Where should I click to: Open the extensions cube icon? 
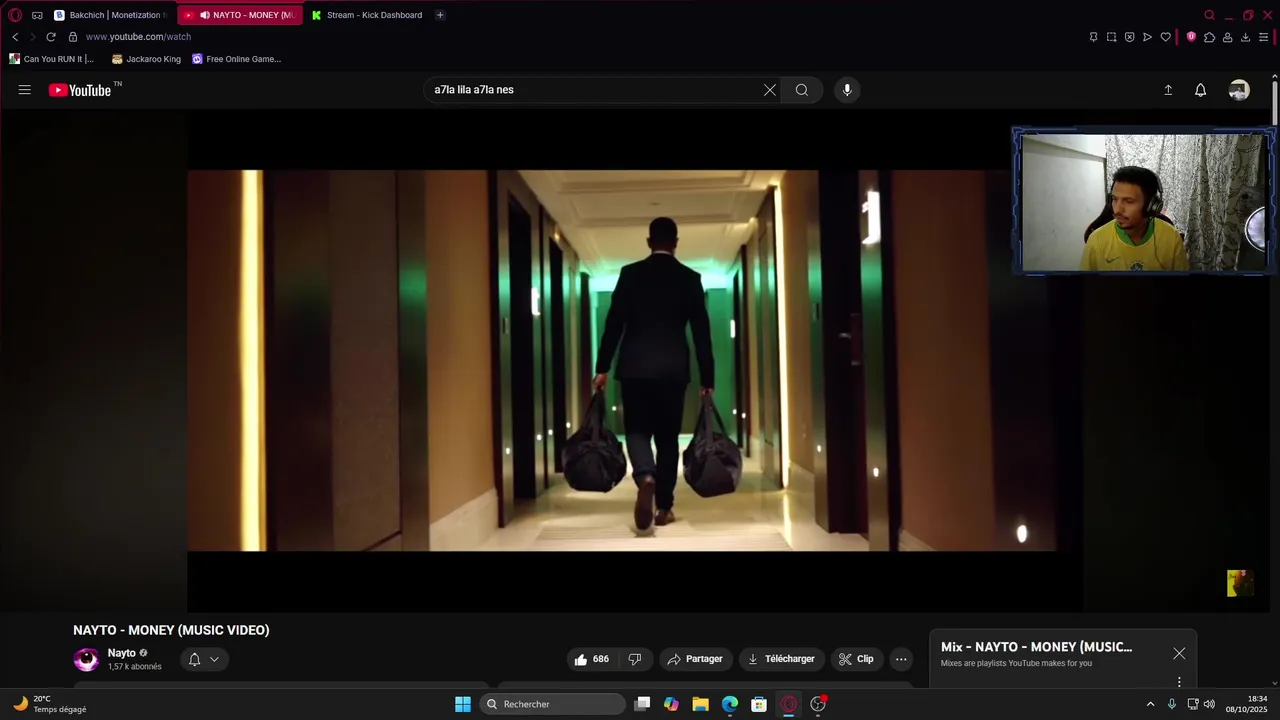click(x=1209, y=37)
